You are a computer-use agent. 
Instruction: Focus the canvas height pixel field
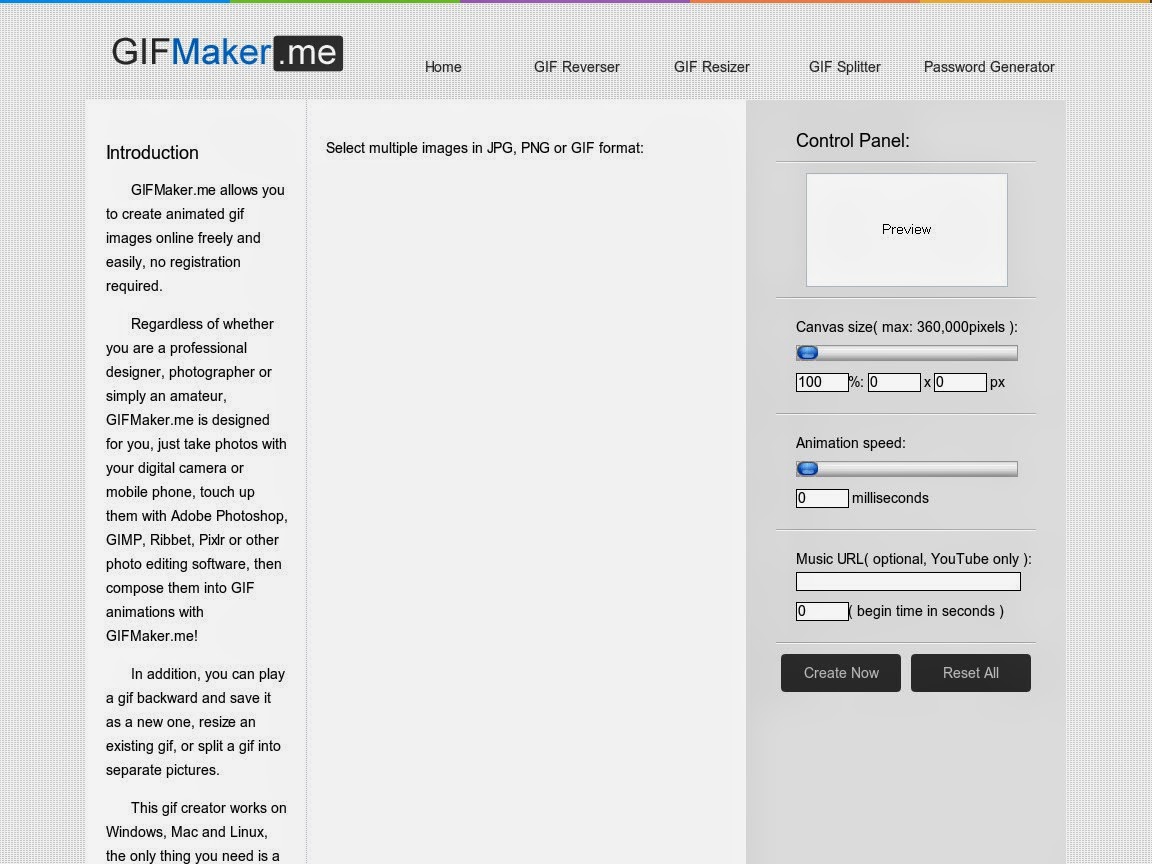pos(960,382)
